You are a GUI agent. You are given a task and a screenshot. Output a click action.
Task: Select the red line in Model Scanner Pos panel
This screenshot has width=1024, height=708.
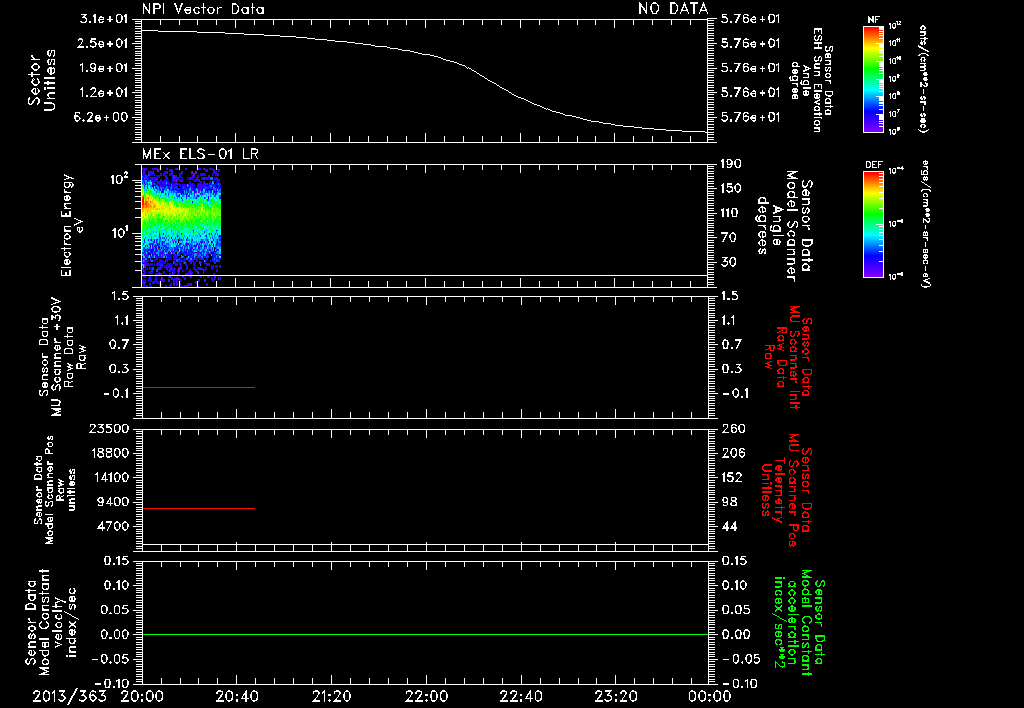click(x=198, y=508)
